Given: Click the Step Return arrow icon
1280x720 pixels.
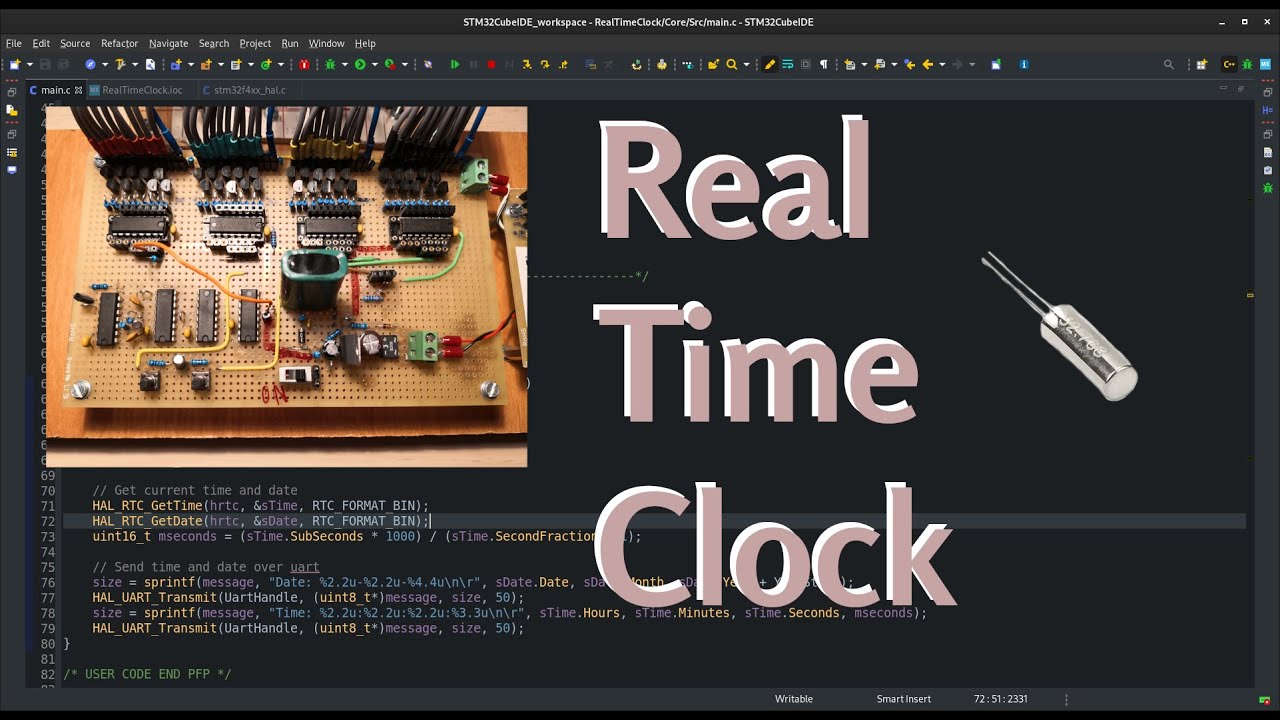Looking at the screenshot, I should click(x=563, y=64).
